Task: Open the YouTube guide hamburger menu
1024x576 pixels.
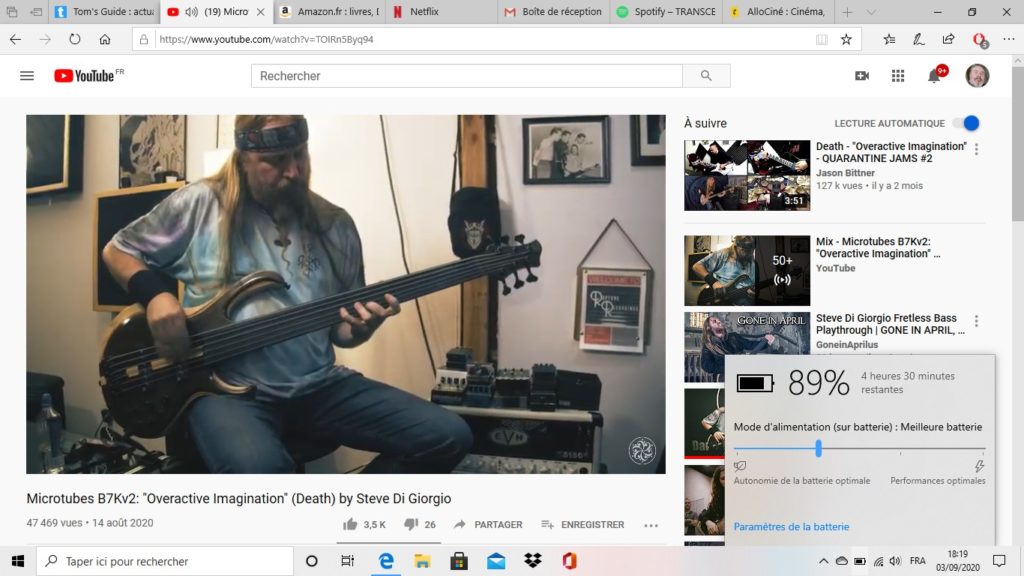Action: coord(27,76)
